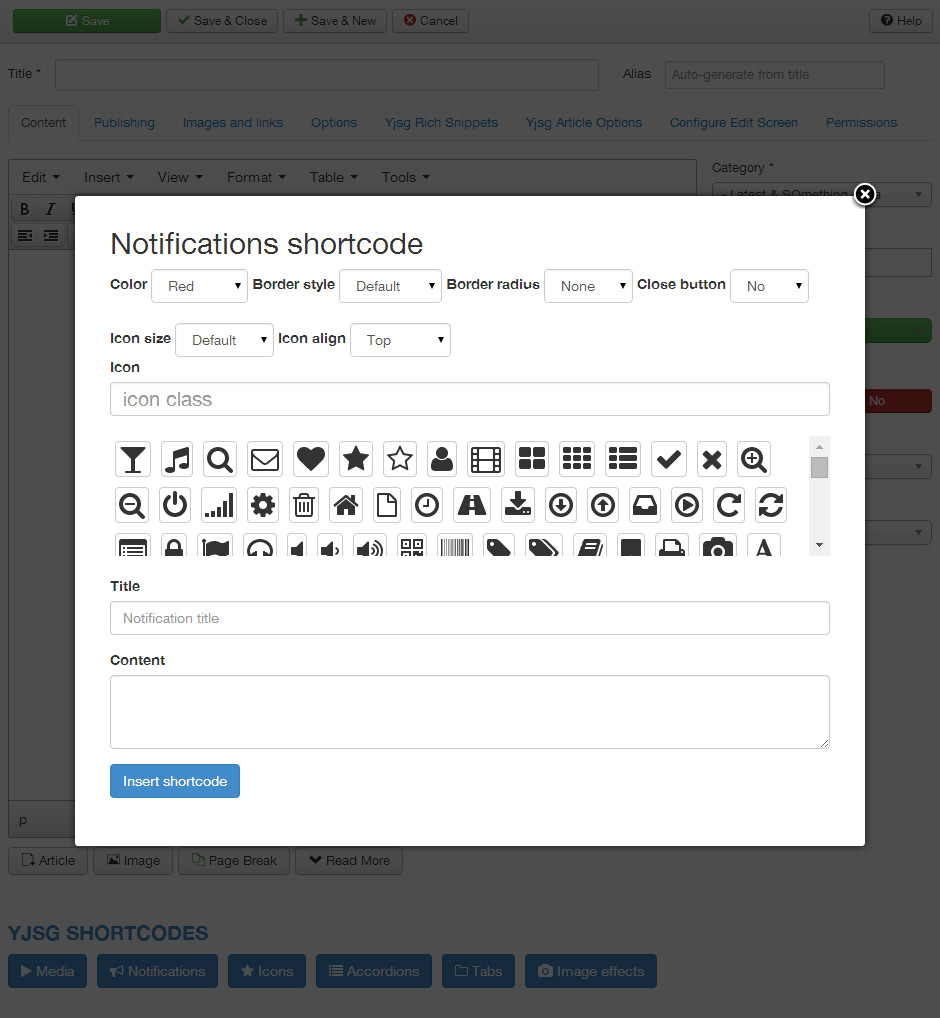Choose the trash can icon
The height and width of the screenshot is (1018, 940).
pos(304,505)
